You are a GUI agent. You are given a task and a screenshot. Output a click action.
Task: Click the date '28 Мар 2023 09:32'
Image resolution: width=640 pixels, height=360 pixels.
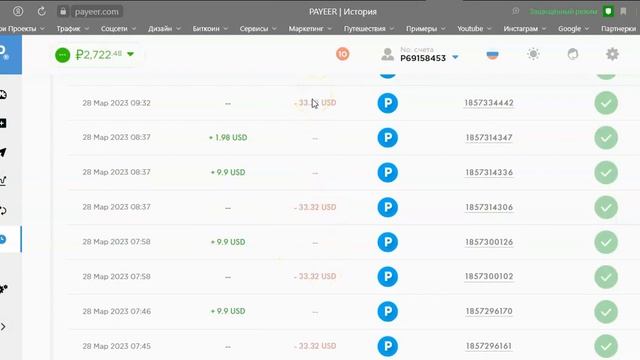point(116,103)
